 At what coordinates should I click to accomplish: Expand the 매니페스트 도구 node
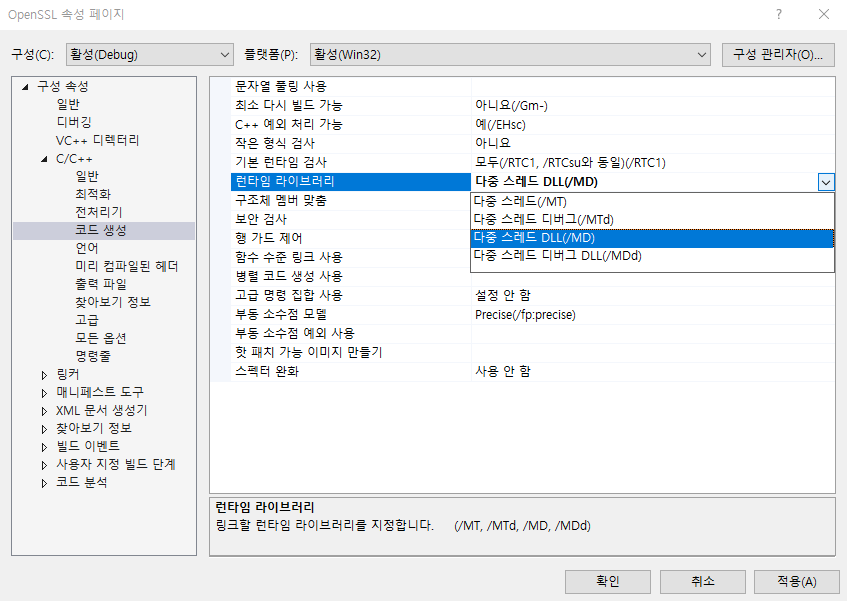(x=44, y=393)
